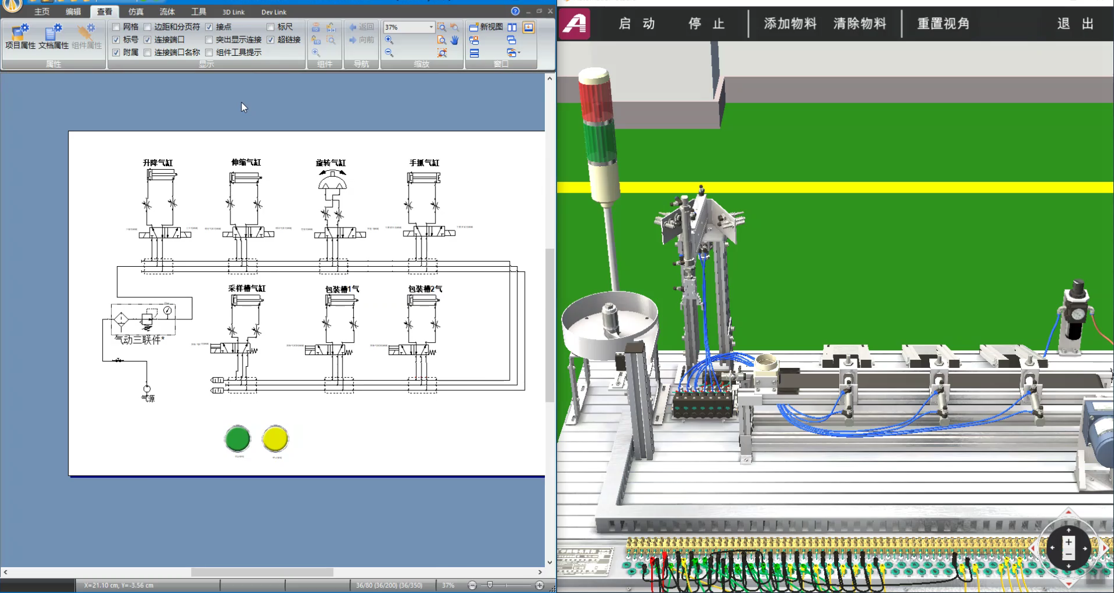Toggle the 标尺 ruler checkbox

(271, 27)
